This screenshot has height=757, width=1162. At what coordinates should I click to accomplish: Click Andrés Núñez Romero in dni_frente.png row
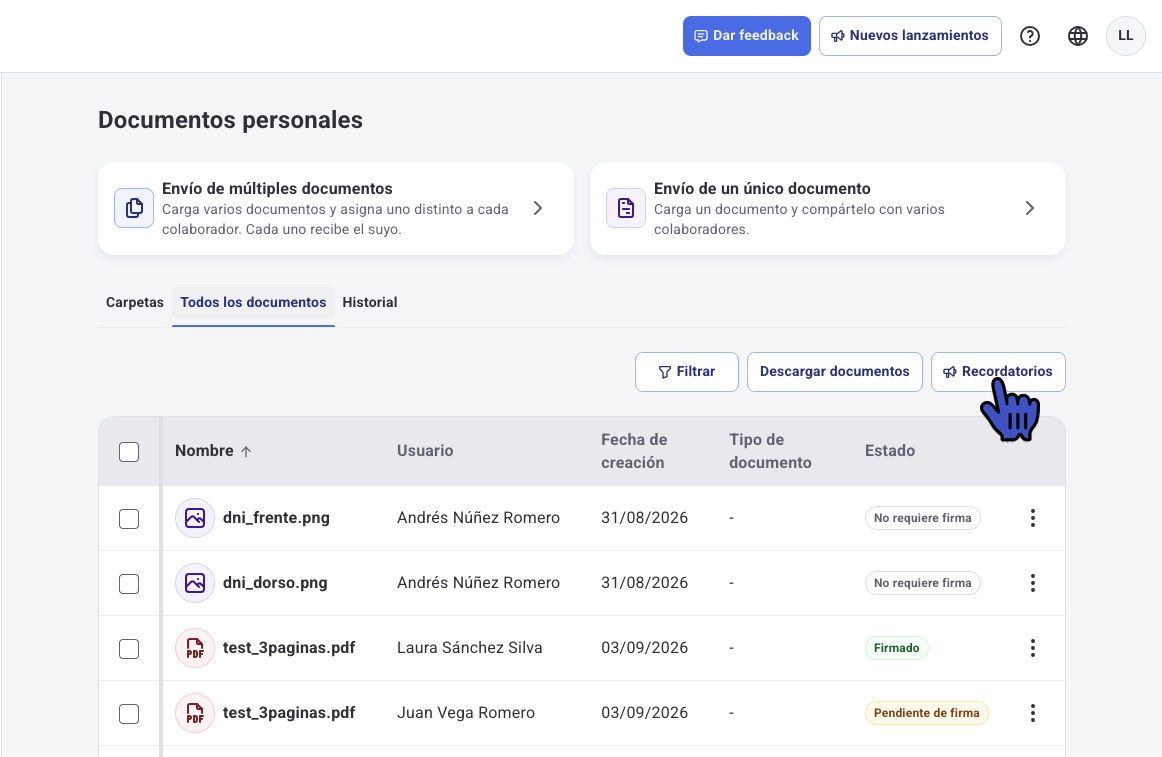[x=478, y=518]
